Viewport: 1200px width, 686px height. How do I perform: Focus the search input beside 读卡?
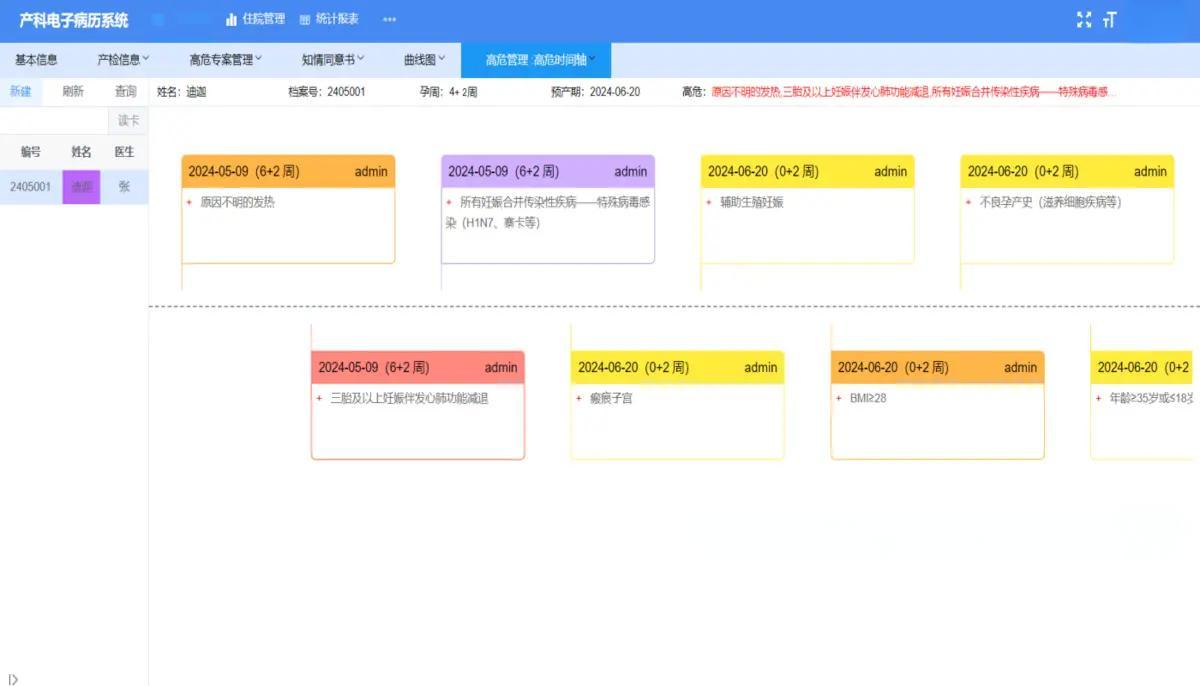click(54, 120)
